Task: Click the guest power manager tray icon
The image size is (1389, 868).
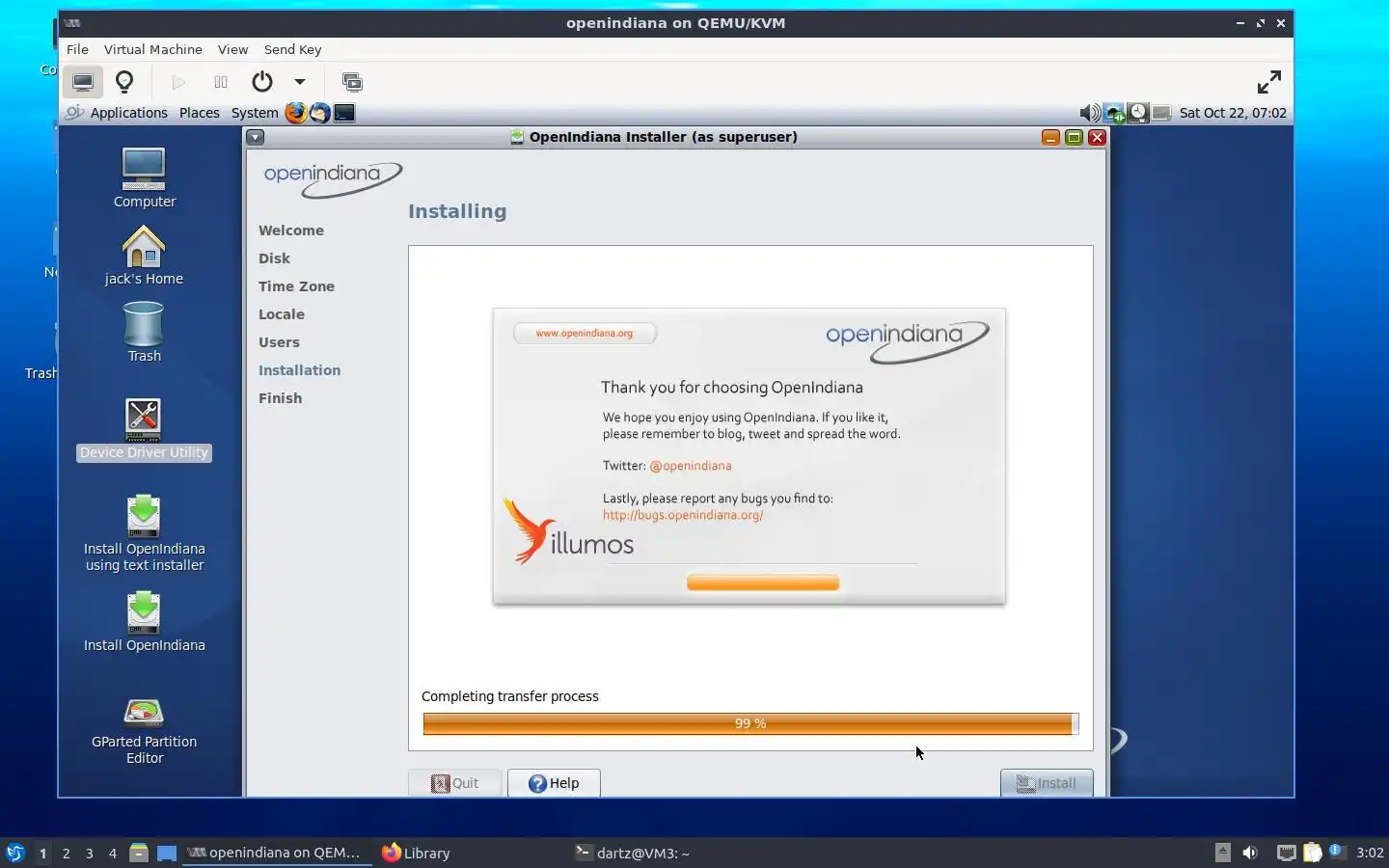Action: (1138, 113)
